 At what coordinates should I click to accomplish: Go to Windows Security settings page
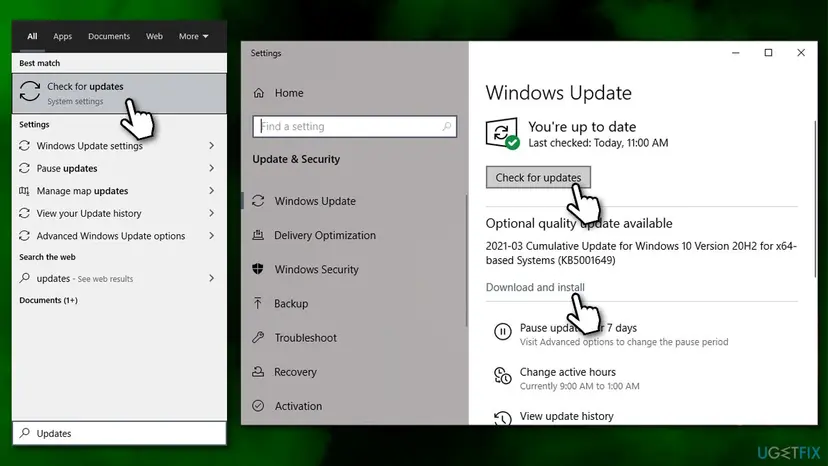pyautogui.click(x=316, y=269)
